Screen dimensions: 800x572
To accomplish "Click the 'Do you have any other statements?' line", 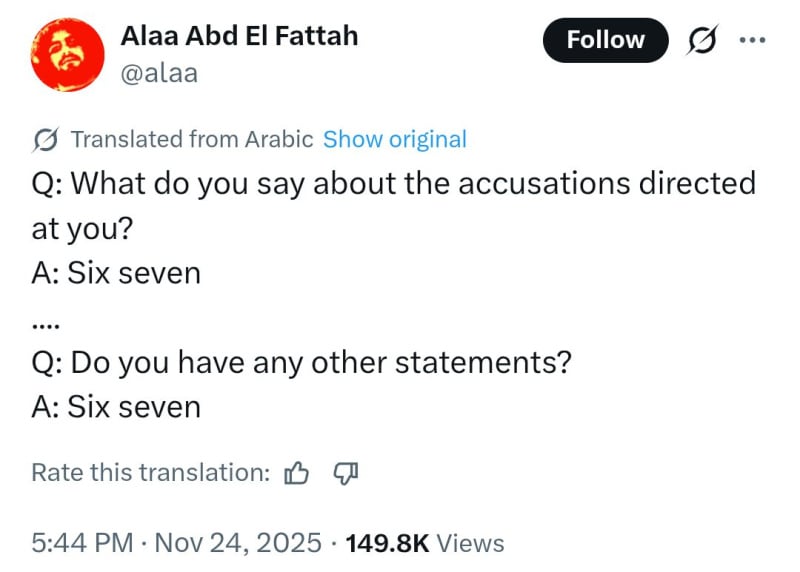I will (302, 363).
